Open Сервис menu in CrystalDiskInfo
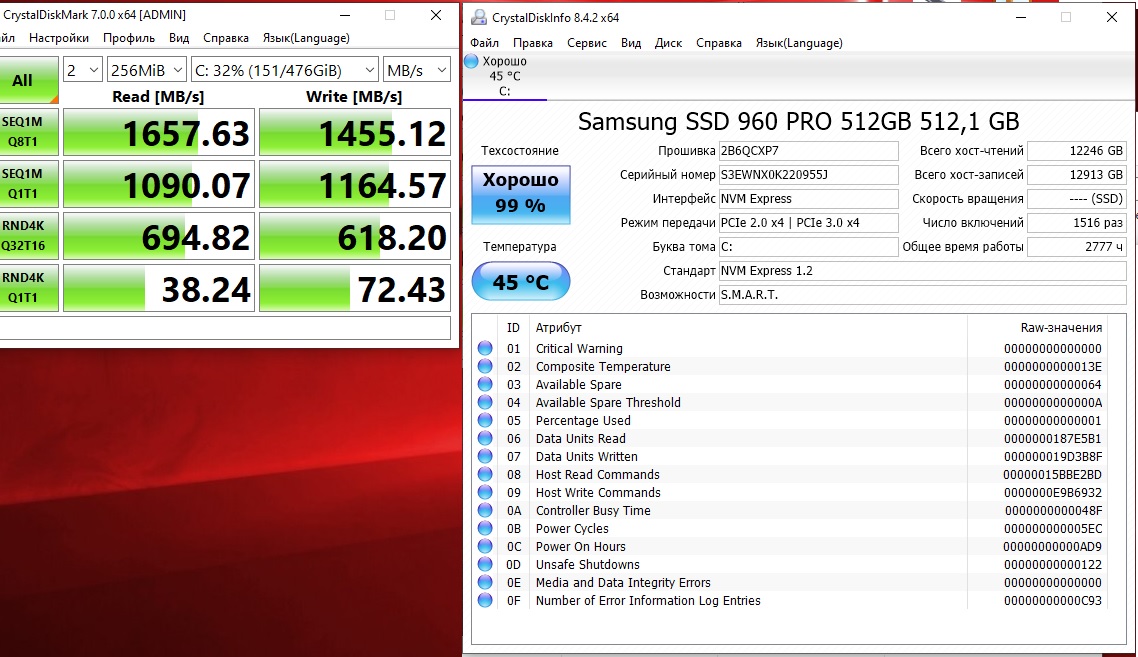 (586, 43)
